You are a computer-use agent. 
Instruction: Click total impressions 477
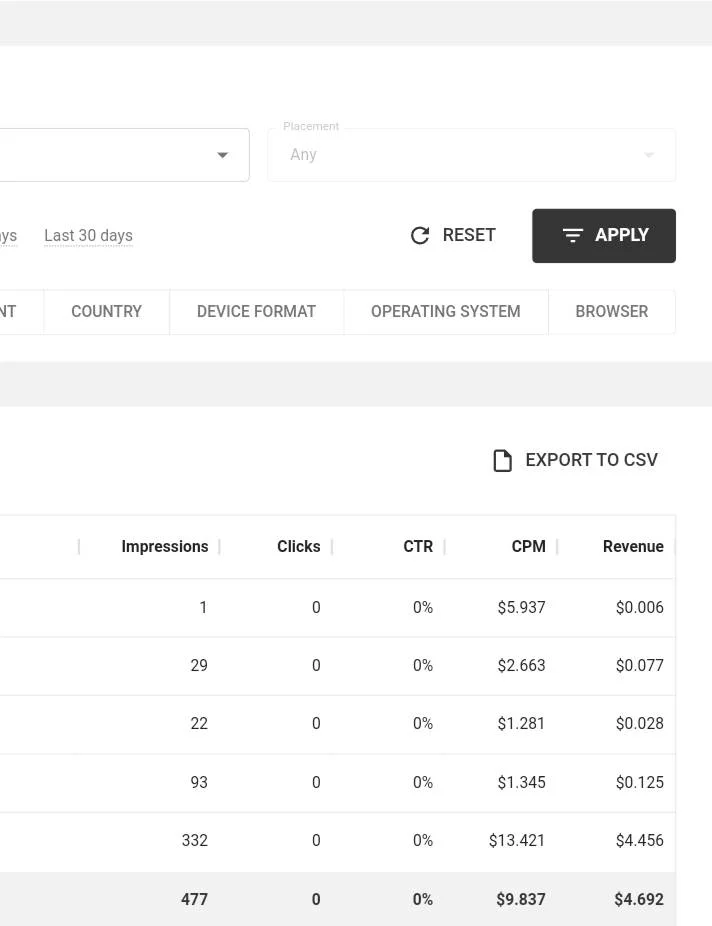(x=194, y=899)
